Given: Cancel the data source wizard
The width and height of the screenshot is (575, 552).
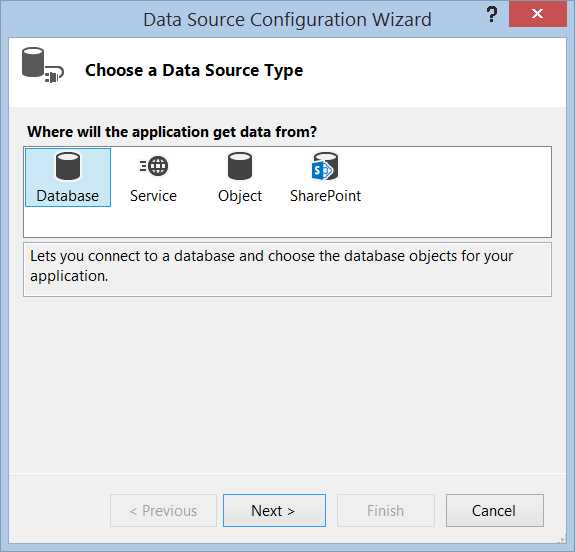Looking at the screenshot, I should tap(495, 511).
